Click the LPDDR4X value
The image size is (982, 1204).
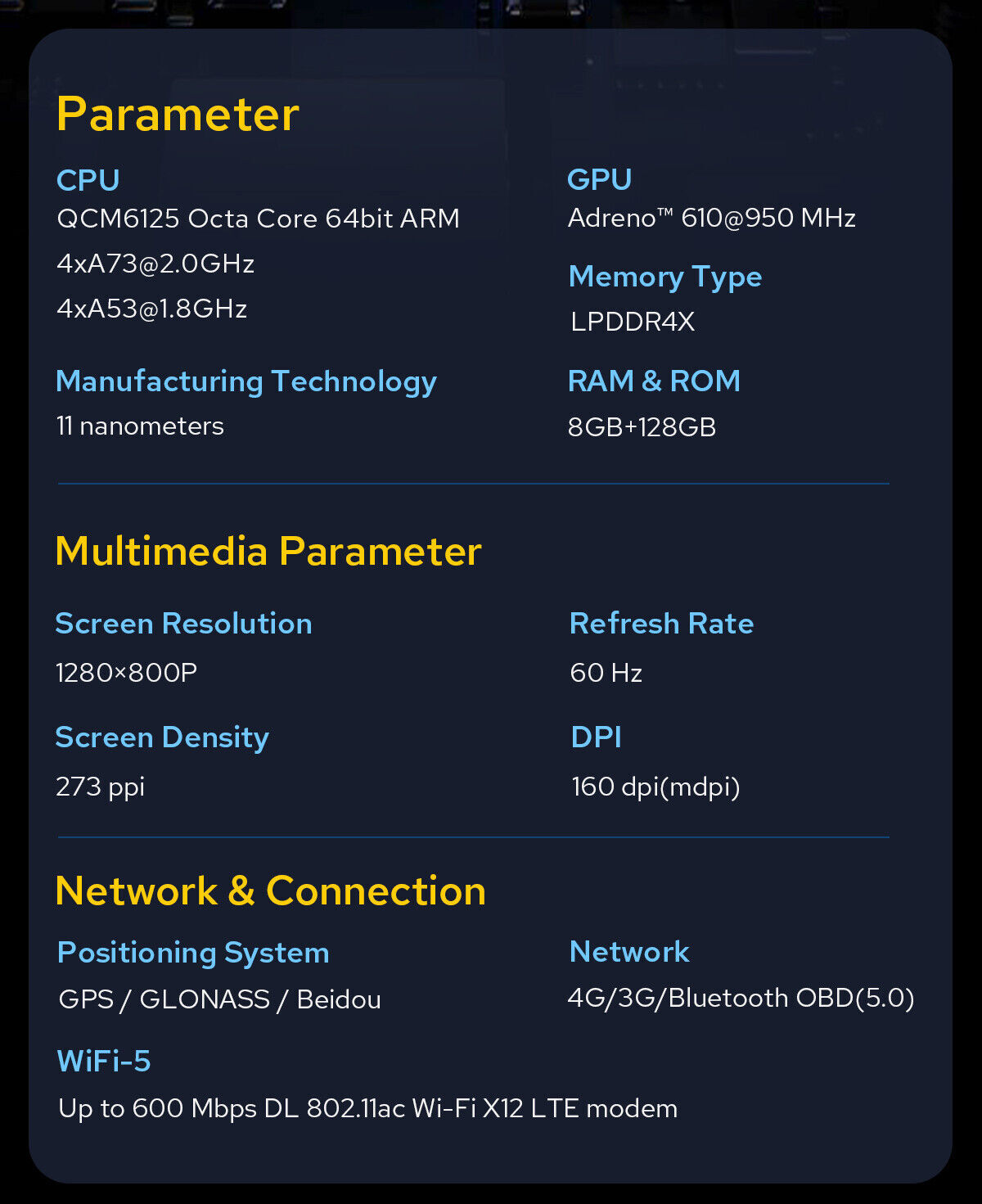click(633, 322)
